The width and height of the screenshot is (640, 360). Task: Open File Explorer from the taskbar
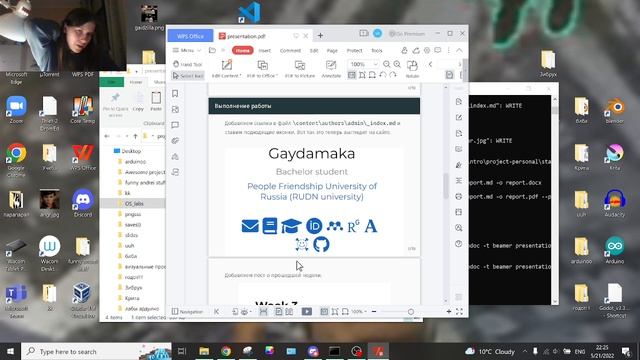point(204,351)
